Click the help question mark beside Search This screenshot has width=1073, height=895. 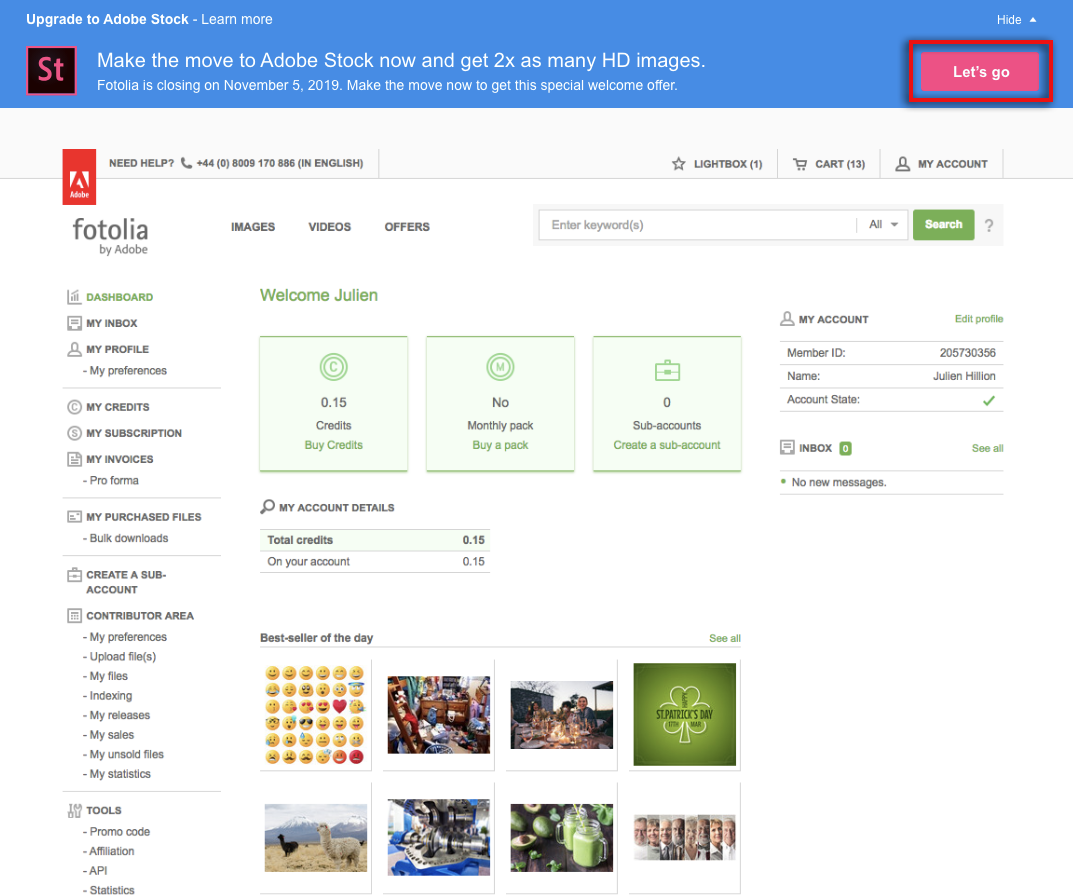988,225
